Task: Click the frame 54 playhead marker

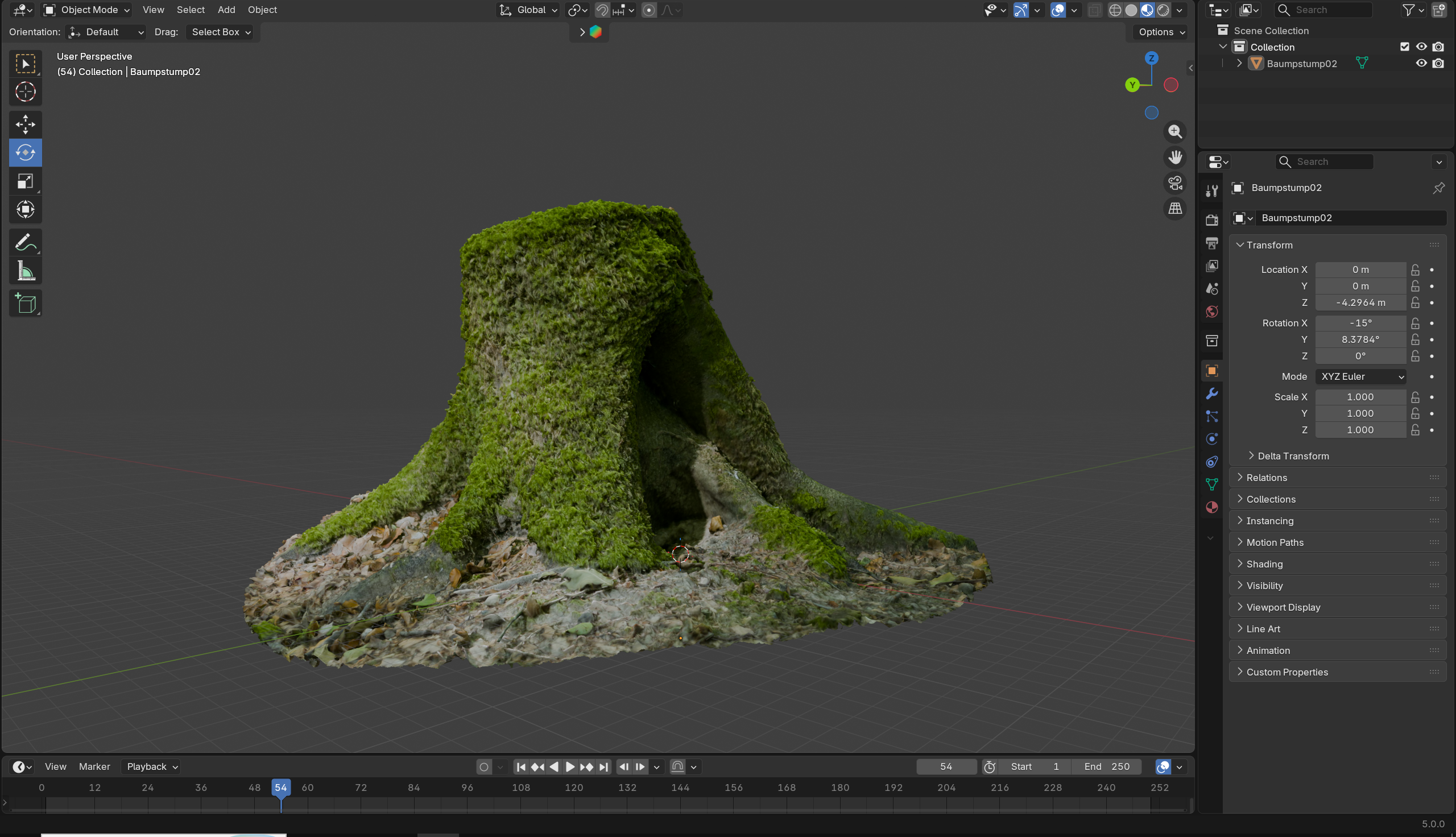Action: click(x=280, y=788)
